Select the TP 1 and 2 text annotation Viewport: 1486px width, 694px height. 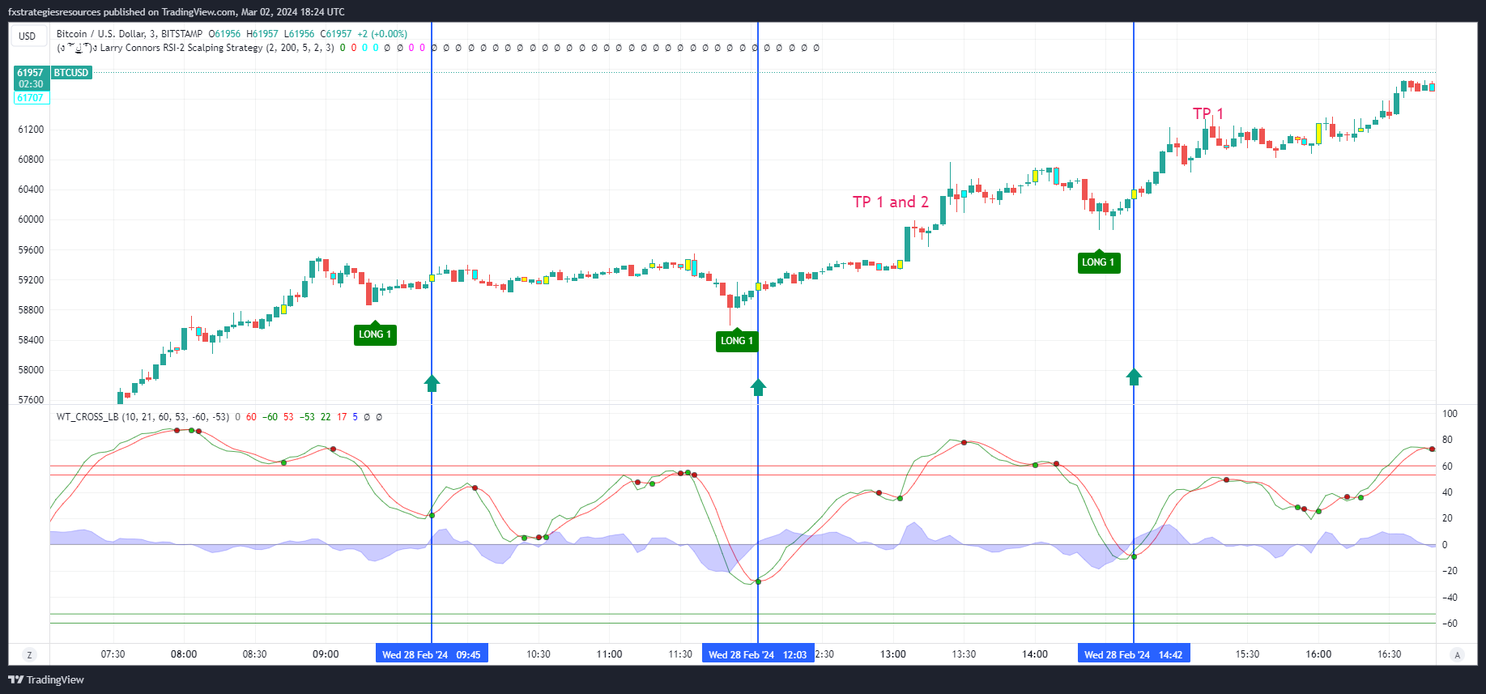(890, 201)
